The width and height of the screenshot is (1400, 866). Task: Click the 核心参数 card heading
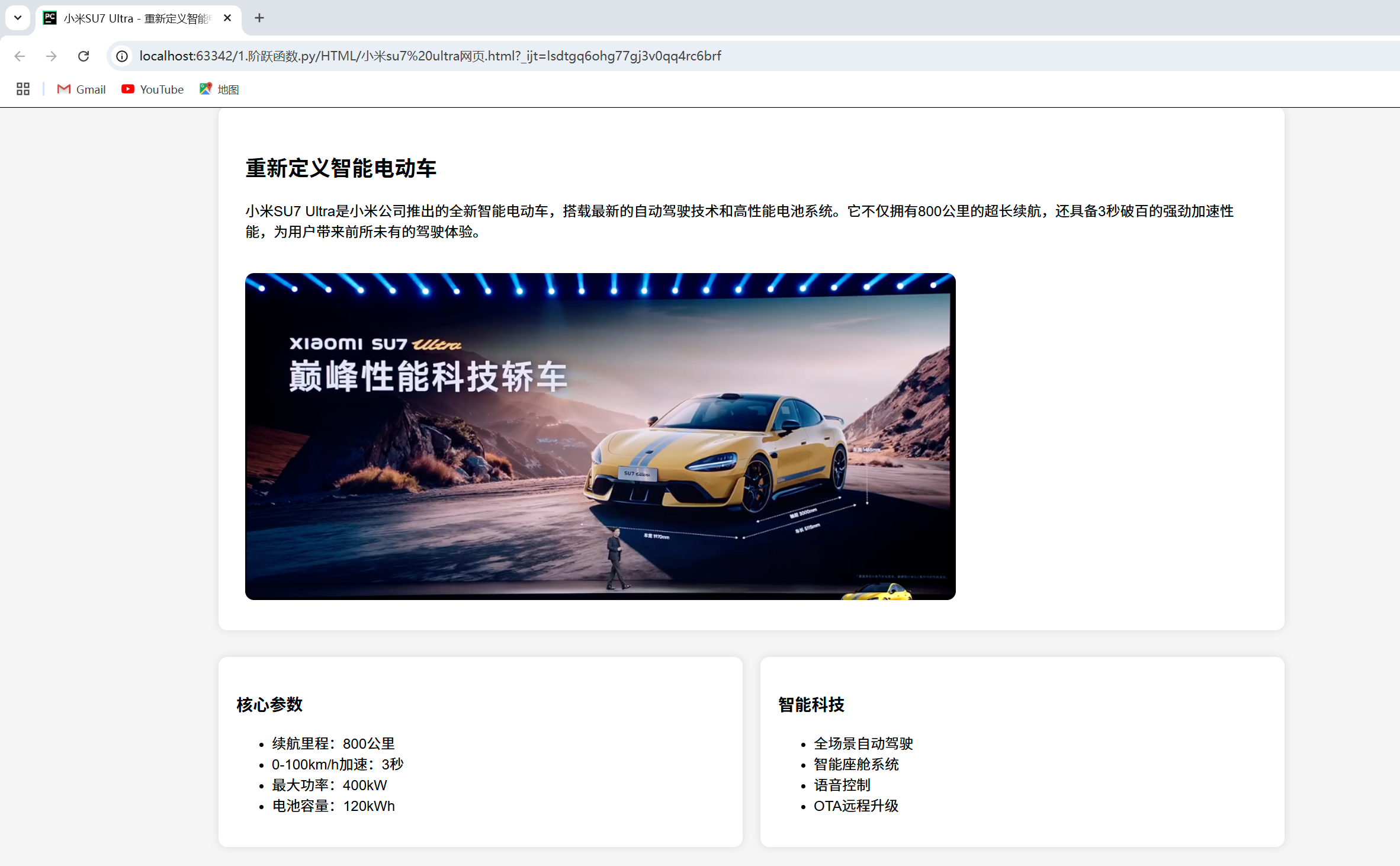point(269,704)
